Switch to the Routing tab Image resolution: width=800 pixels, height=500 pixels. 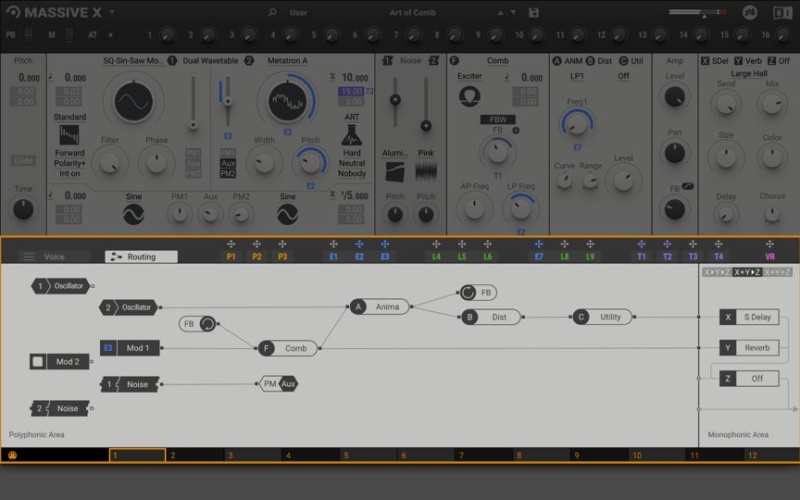click(141, 257)
